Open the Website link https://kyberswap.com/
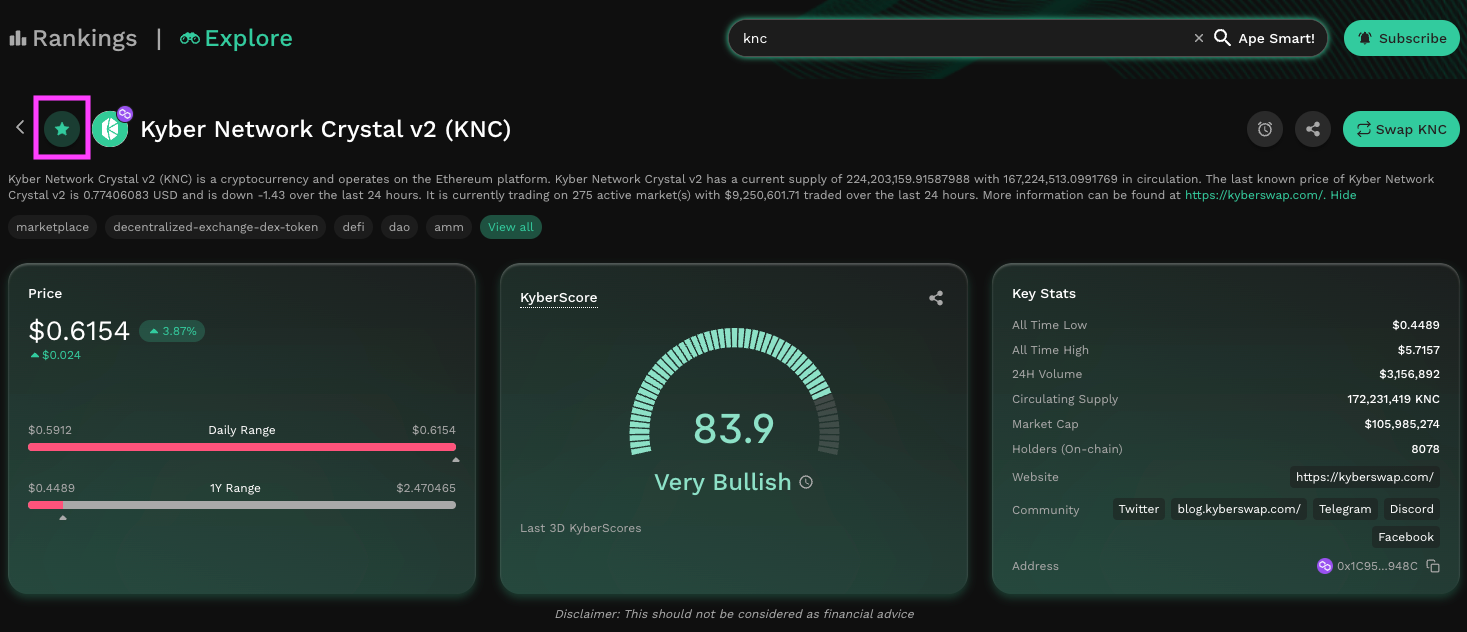This screenshot has height=632, width=1467. (1365, 477)
